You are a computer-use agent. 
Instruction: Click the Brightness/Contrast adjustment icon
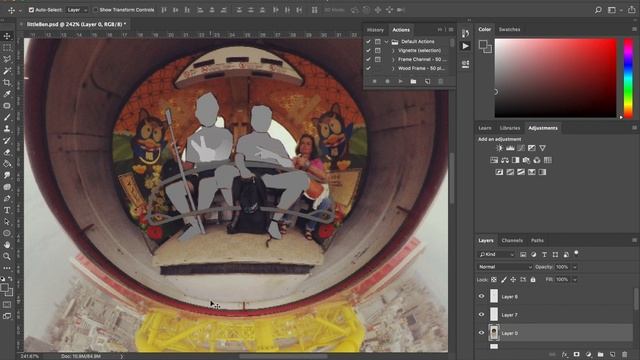coord(499,148)
